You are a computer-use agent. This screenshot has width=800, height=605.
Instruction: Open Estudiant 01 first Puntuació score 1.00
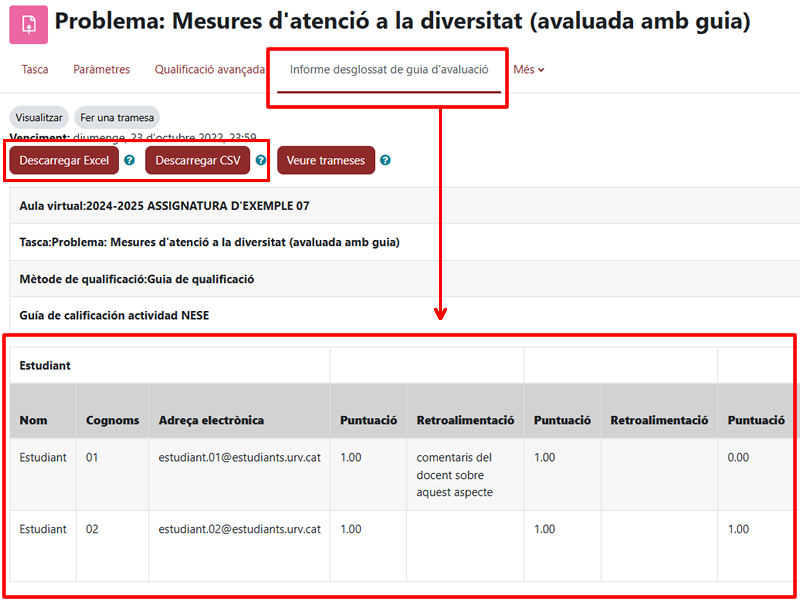tap(350, 457)
